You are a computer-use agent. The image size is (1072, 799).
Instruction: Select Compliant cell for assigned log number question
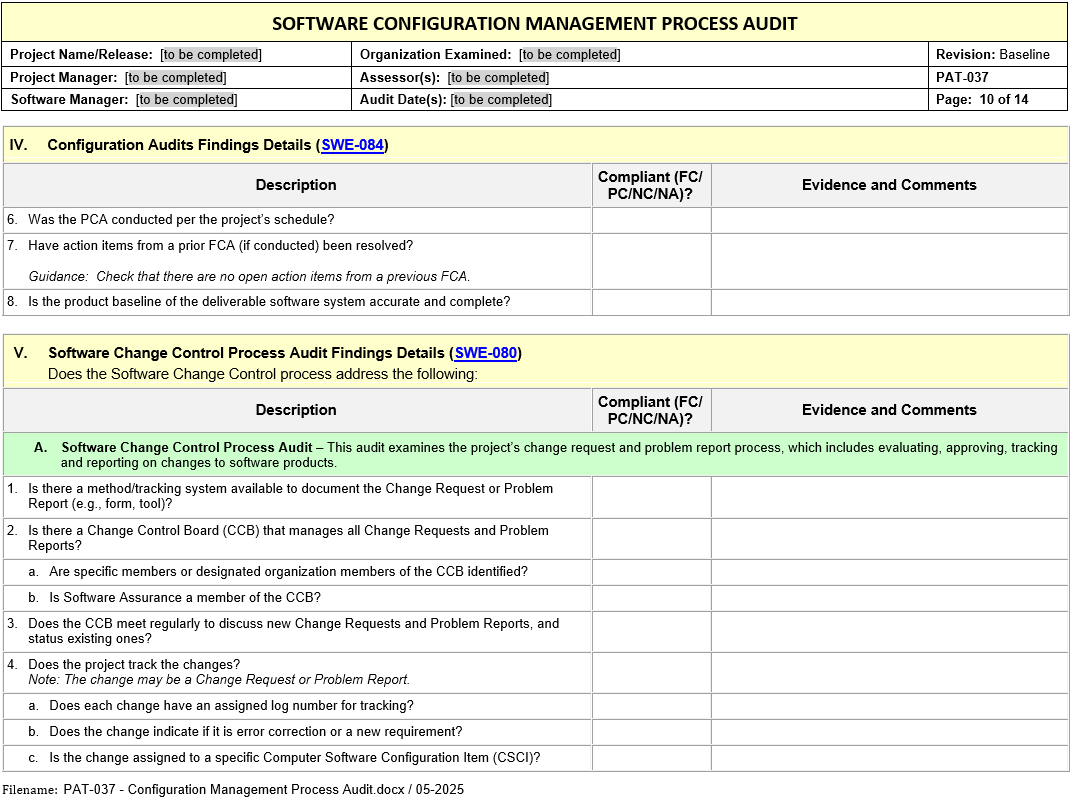651,706
